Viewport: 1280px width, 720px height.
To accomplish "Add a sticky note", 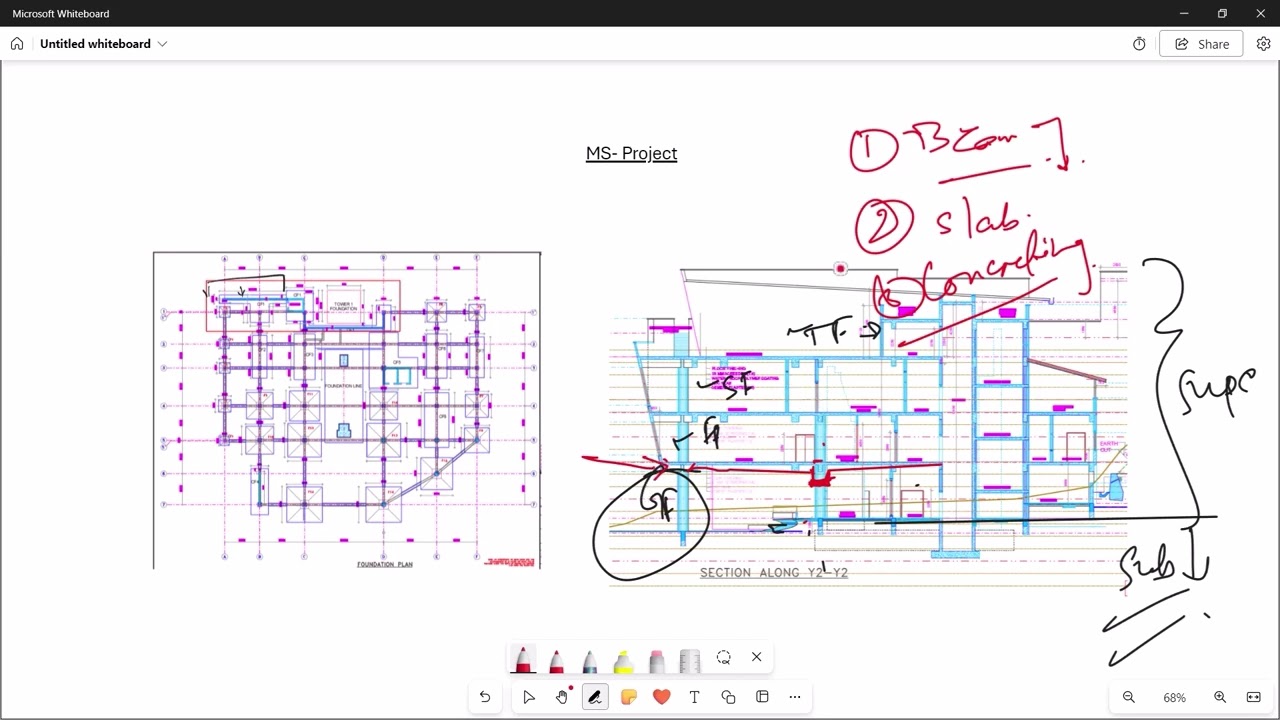I will tap(628, 697).
